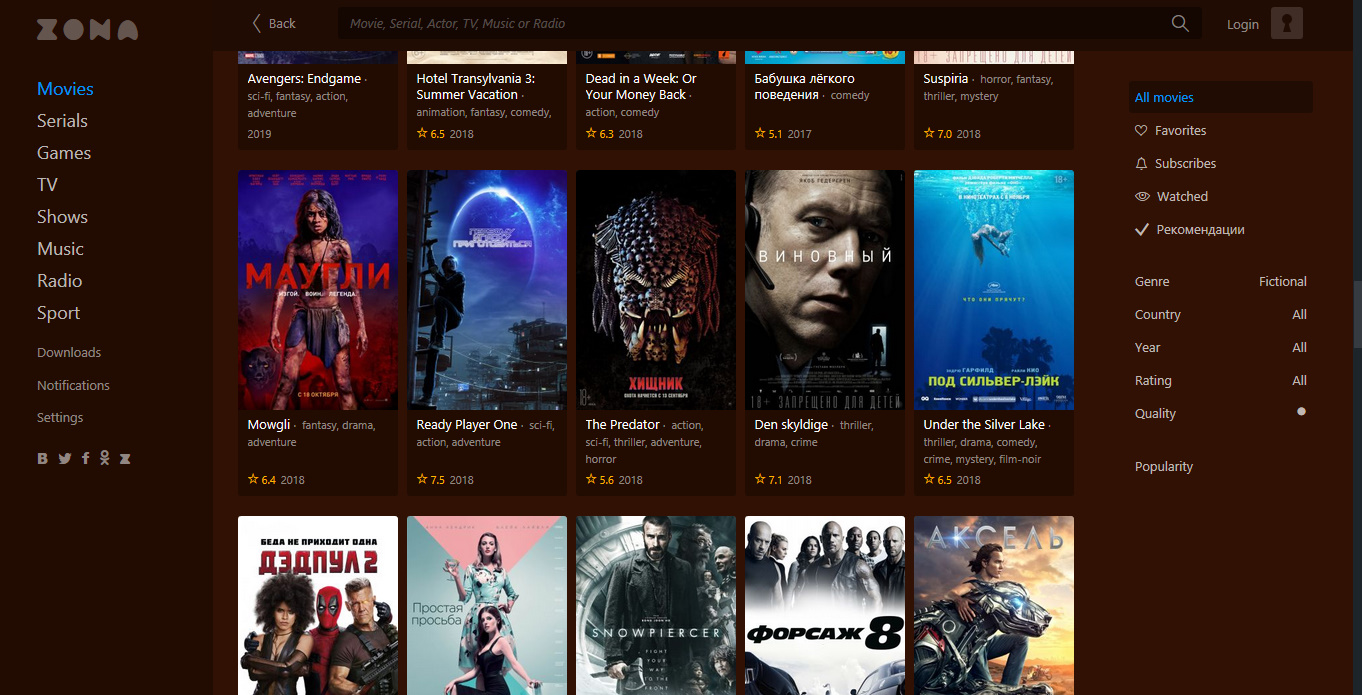Click the Favorites heart icon
The image size is (1362, 695).
[x=1141, y=130]
